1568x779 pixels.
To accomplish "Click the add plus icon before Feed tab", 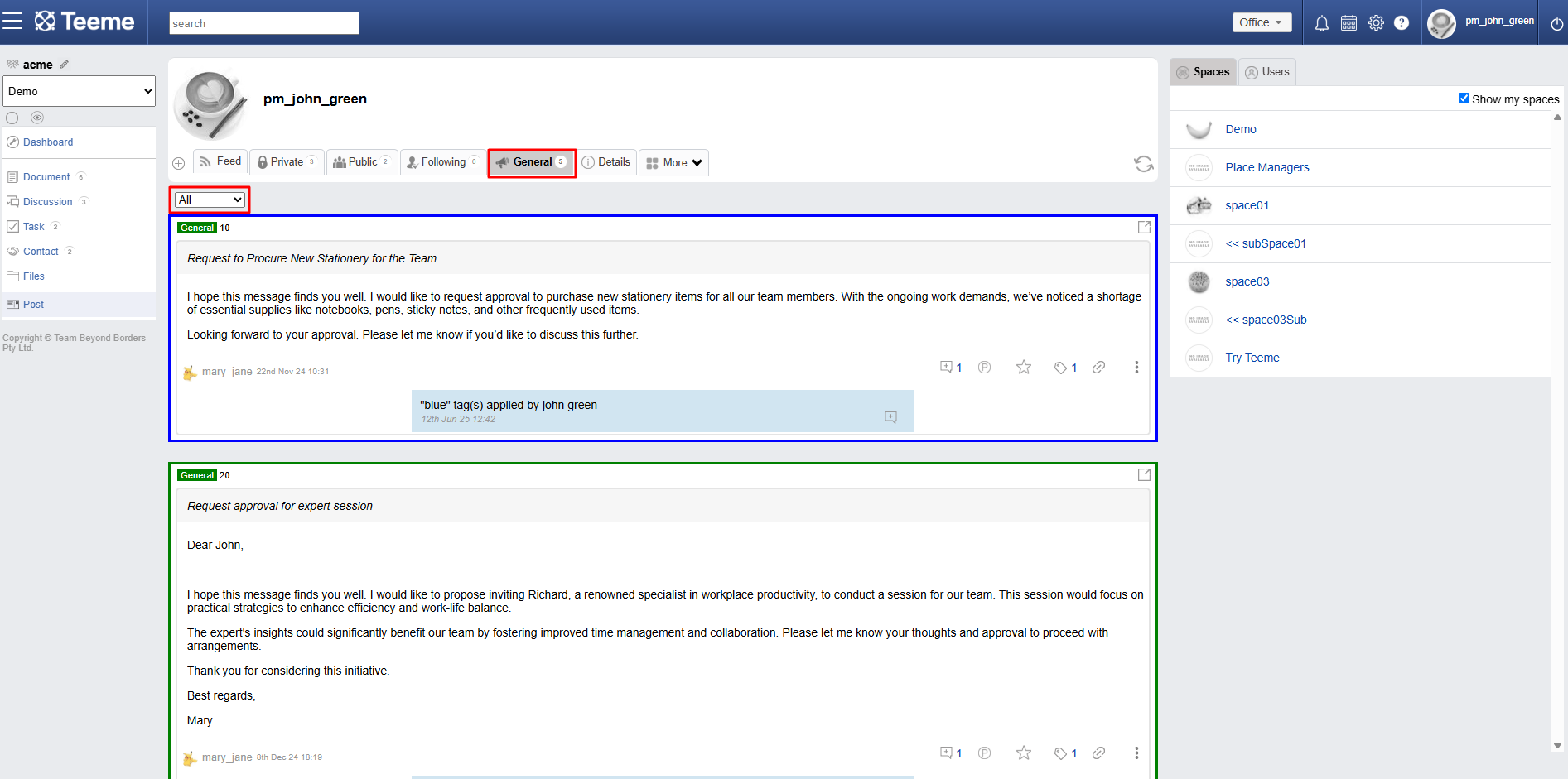I will click(178, 163).
